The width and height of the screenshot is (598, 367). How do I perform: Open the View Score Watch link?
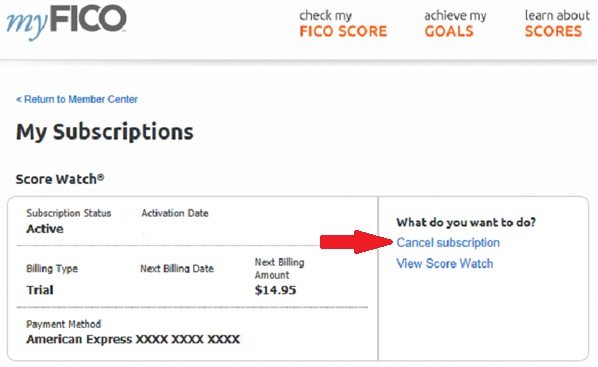pos(445,264)
